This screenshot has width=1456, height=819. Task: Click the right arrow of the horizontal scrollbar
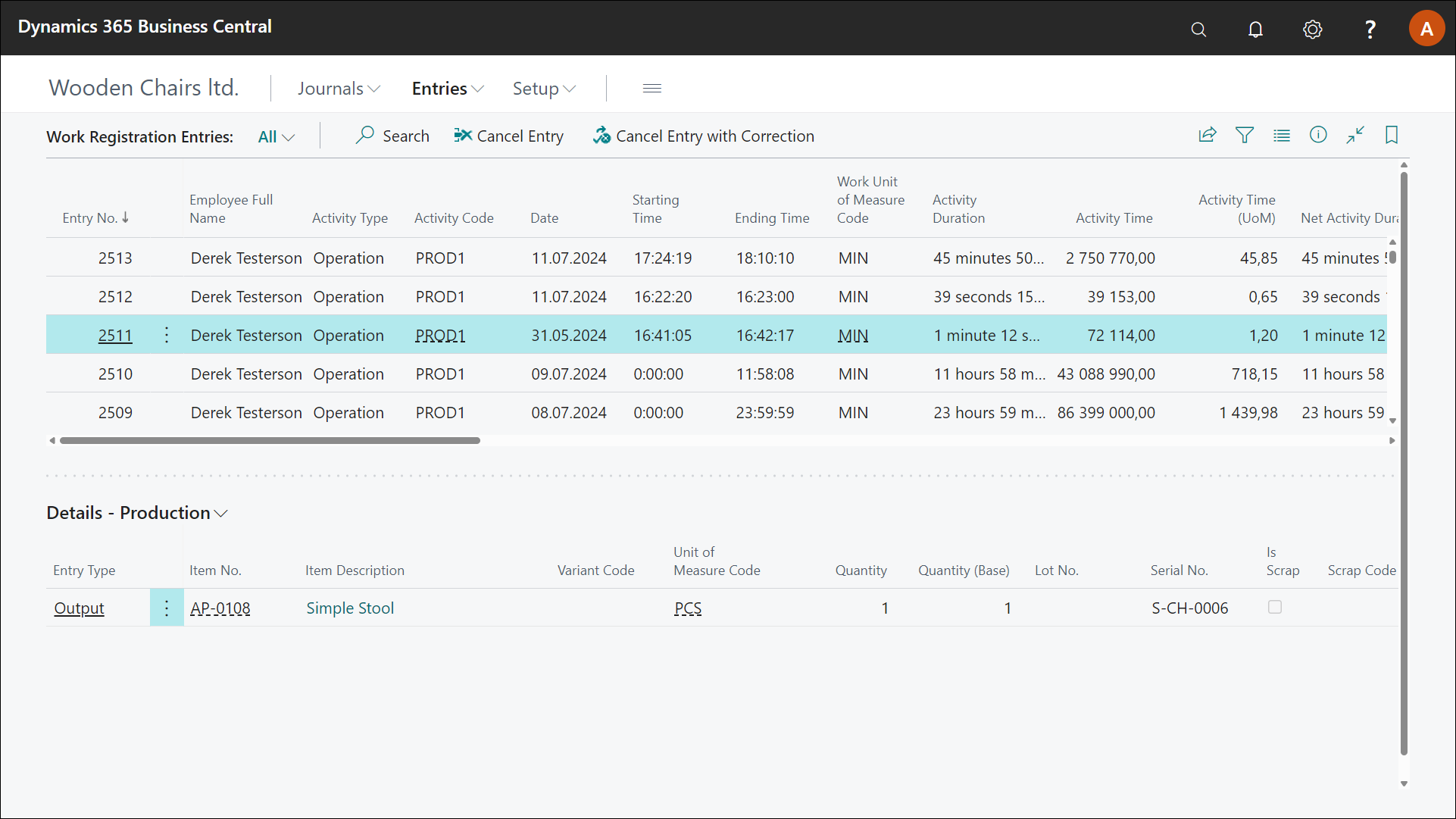click(x=1392, y=440)
